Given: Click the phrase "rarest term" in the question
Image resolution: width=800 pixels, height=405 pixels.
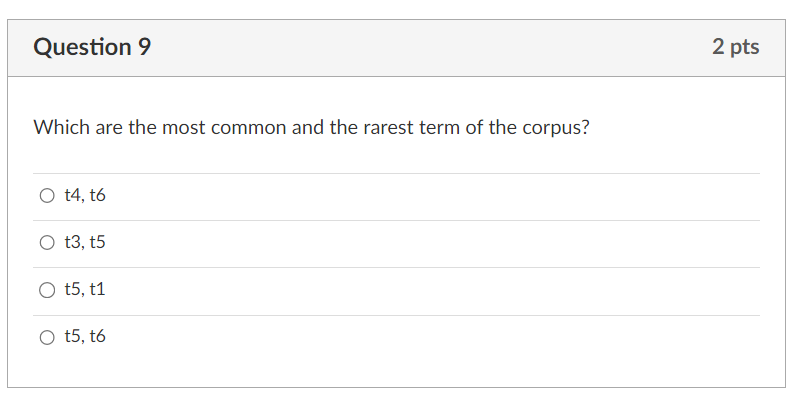Looking at the screenshot, I should (x=414, y=129).
